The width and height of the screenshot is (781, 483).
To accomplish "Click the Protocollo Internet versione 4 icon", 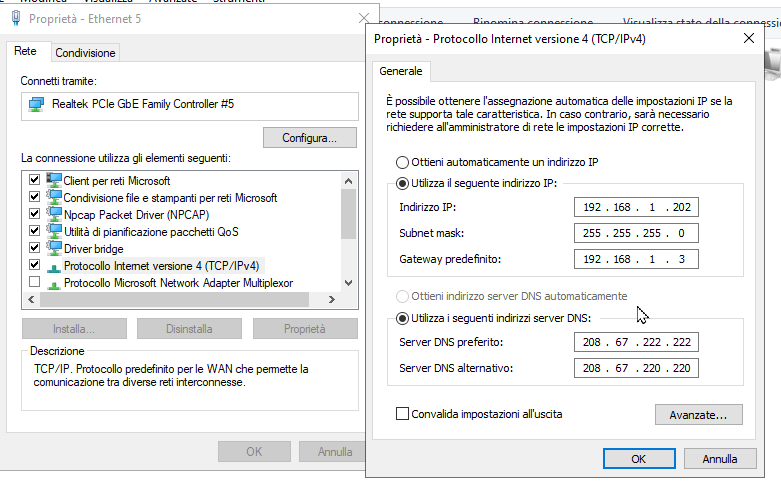I will [54, 266].
